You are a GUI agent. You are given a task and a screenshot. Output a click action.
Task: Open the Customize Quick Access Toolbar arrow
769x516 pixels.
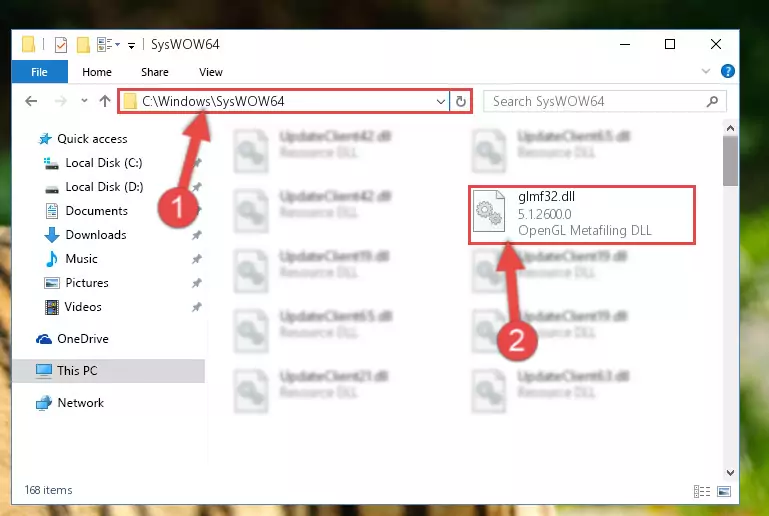(x=131, y=46)
